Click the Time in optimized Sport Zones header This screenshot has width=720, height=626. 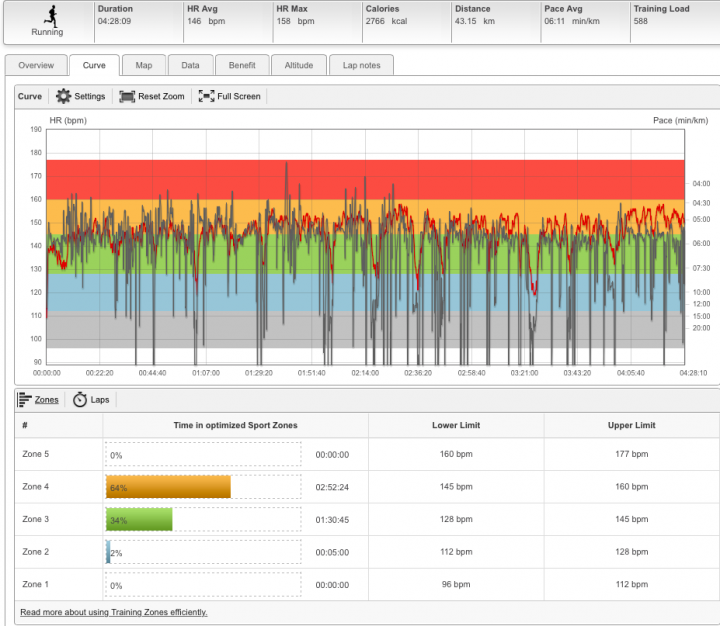[x=236, y=425]
